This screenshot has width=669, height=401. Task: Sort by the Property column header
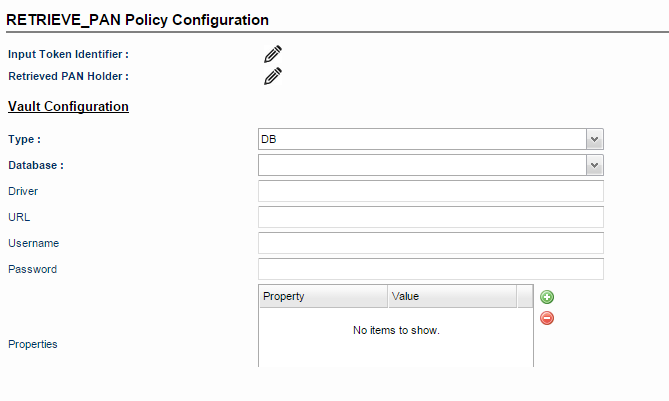pyautogui.click(x=323, y=296)
